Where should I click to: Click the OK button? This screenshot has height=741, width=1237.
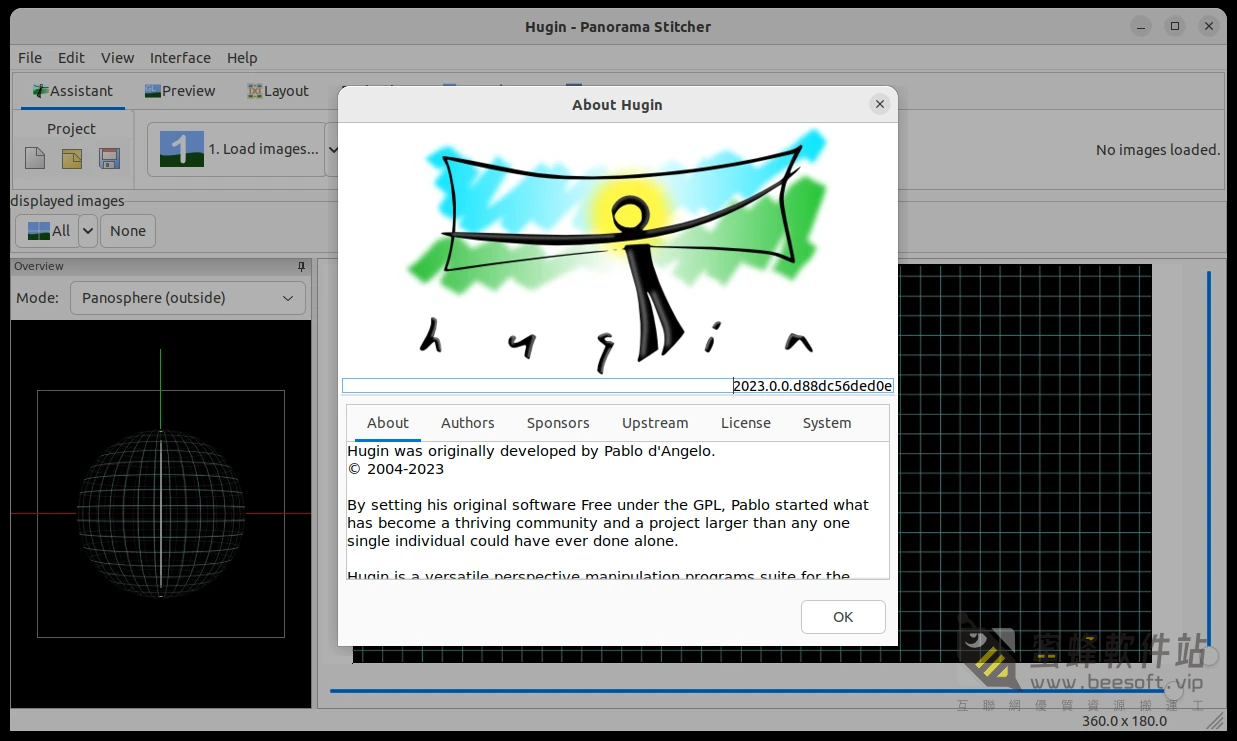pos(843,617)
